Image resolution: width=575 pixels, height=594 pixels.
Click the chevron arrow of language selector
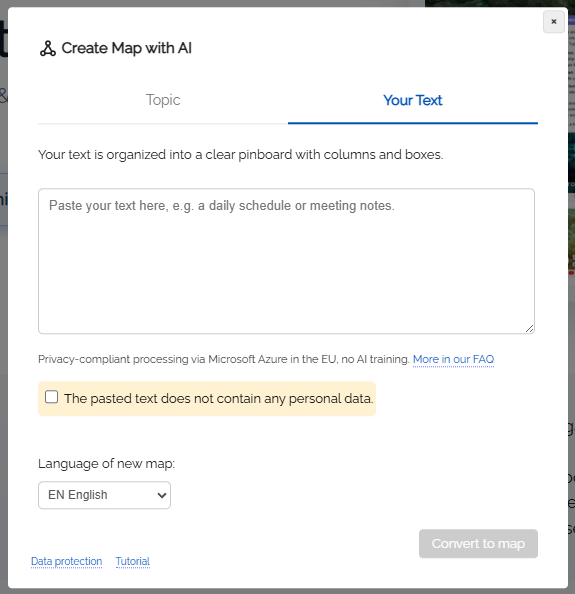[162, 495]
